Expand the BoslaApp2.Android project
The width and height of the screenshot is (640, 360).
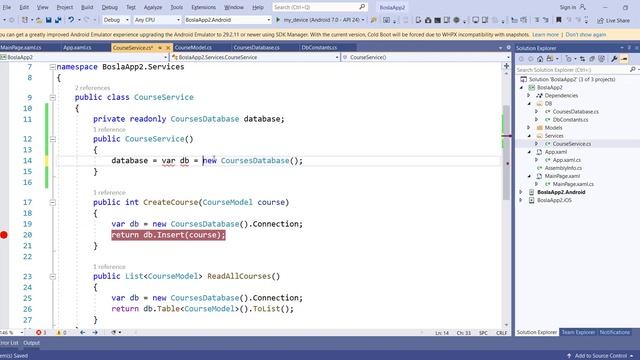tap(521, 192)
